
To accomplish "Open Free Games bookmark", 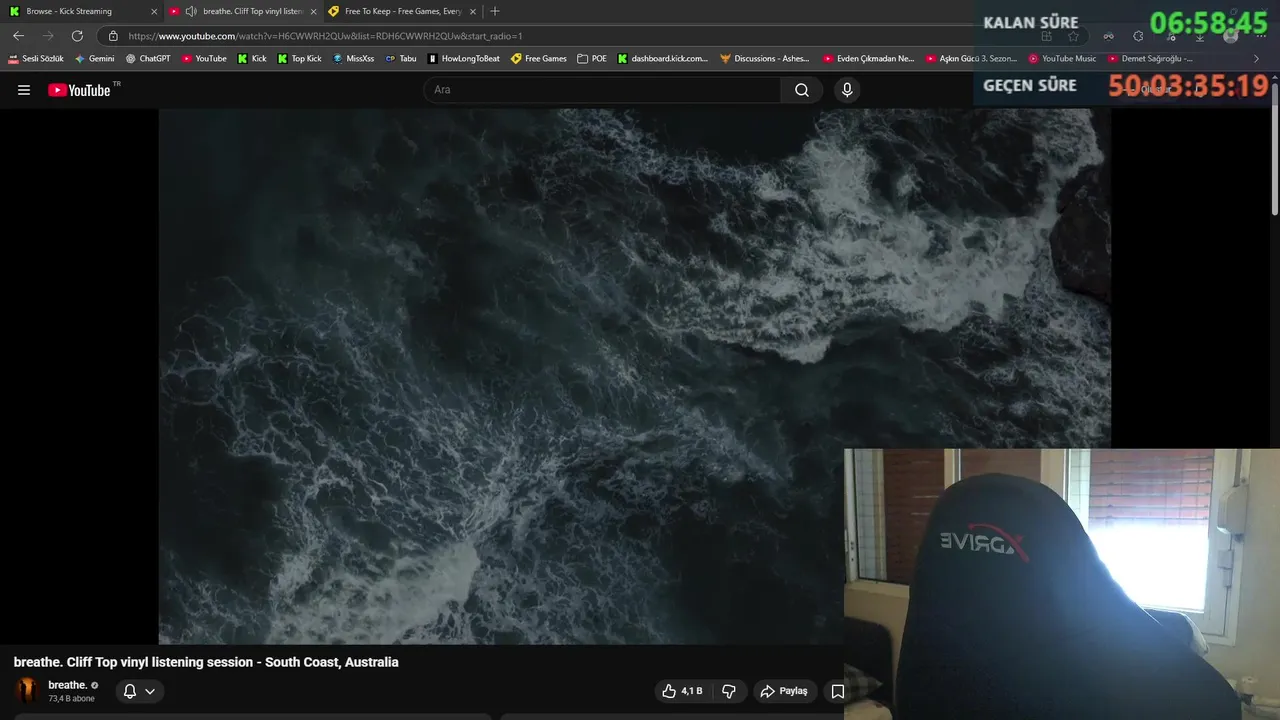I will coord(539,59).
